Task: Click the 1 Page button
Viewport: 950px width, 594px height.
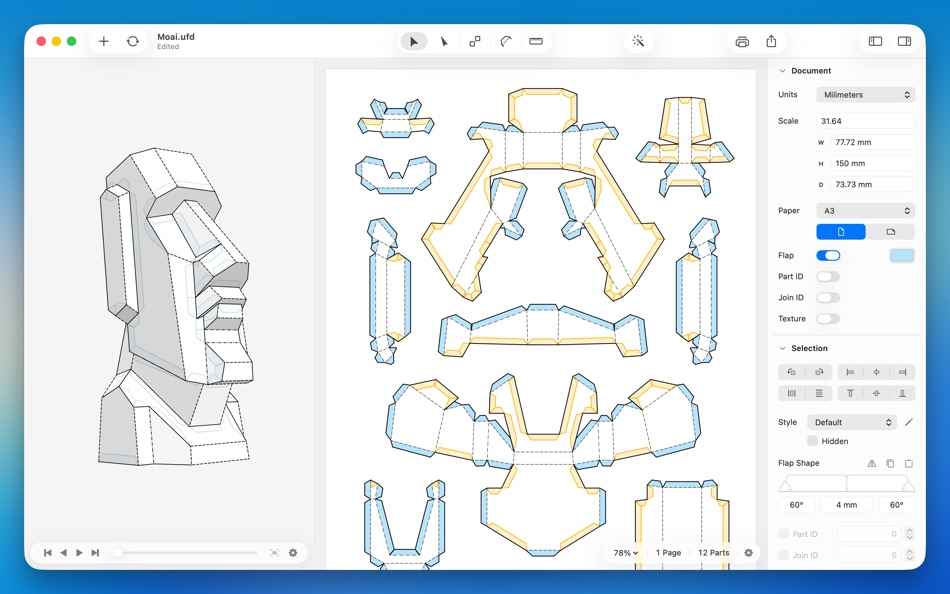Action: point(668,553)
